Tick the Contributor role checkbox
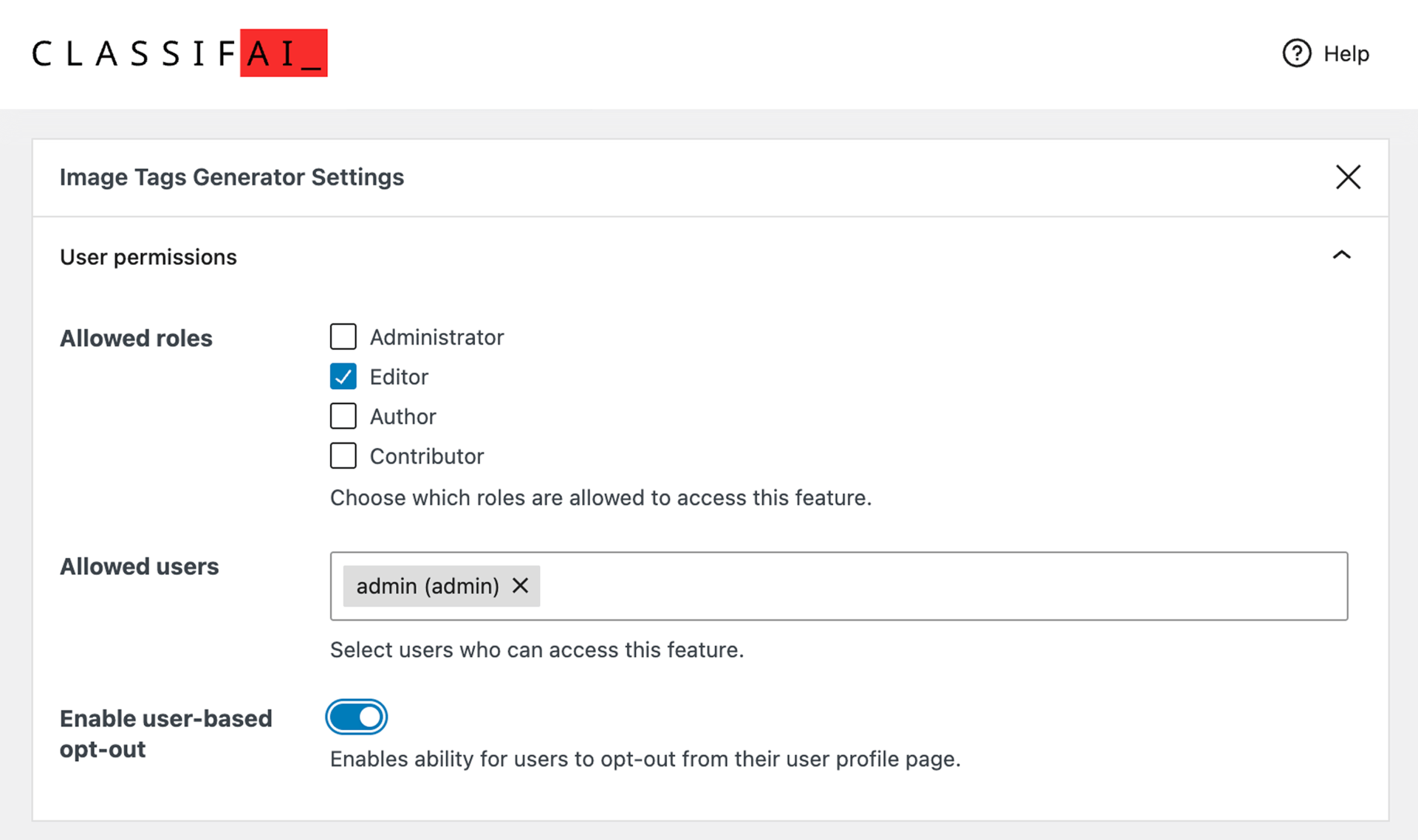The image size is (1418, 840). coord(343,456)
